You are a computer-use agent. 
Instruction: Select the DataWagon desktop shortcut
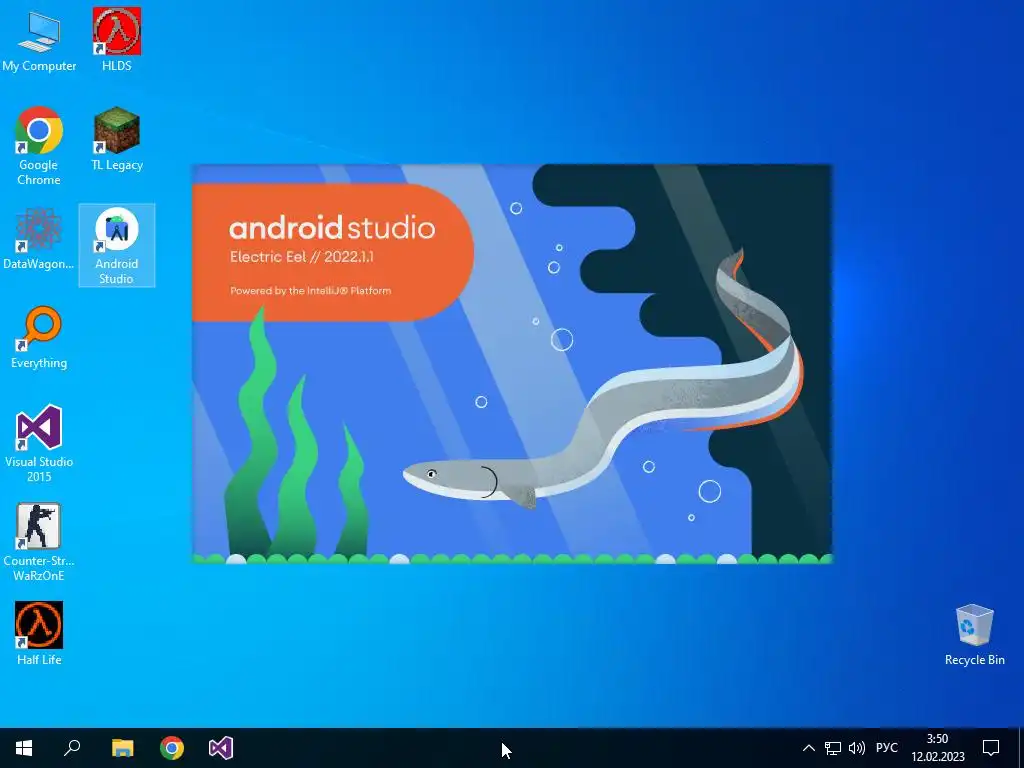[39, 238]
